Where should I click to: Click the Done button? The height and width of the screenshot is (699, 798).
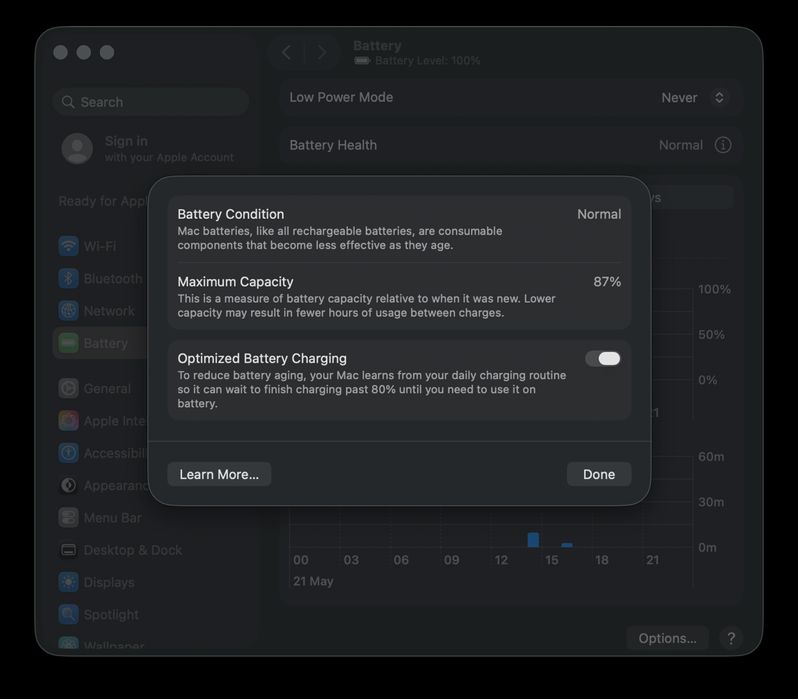click(599, 474)
